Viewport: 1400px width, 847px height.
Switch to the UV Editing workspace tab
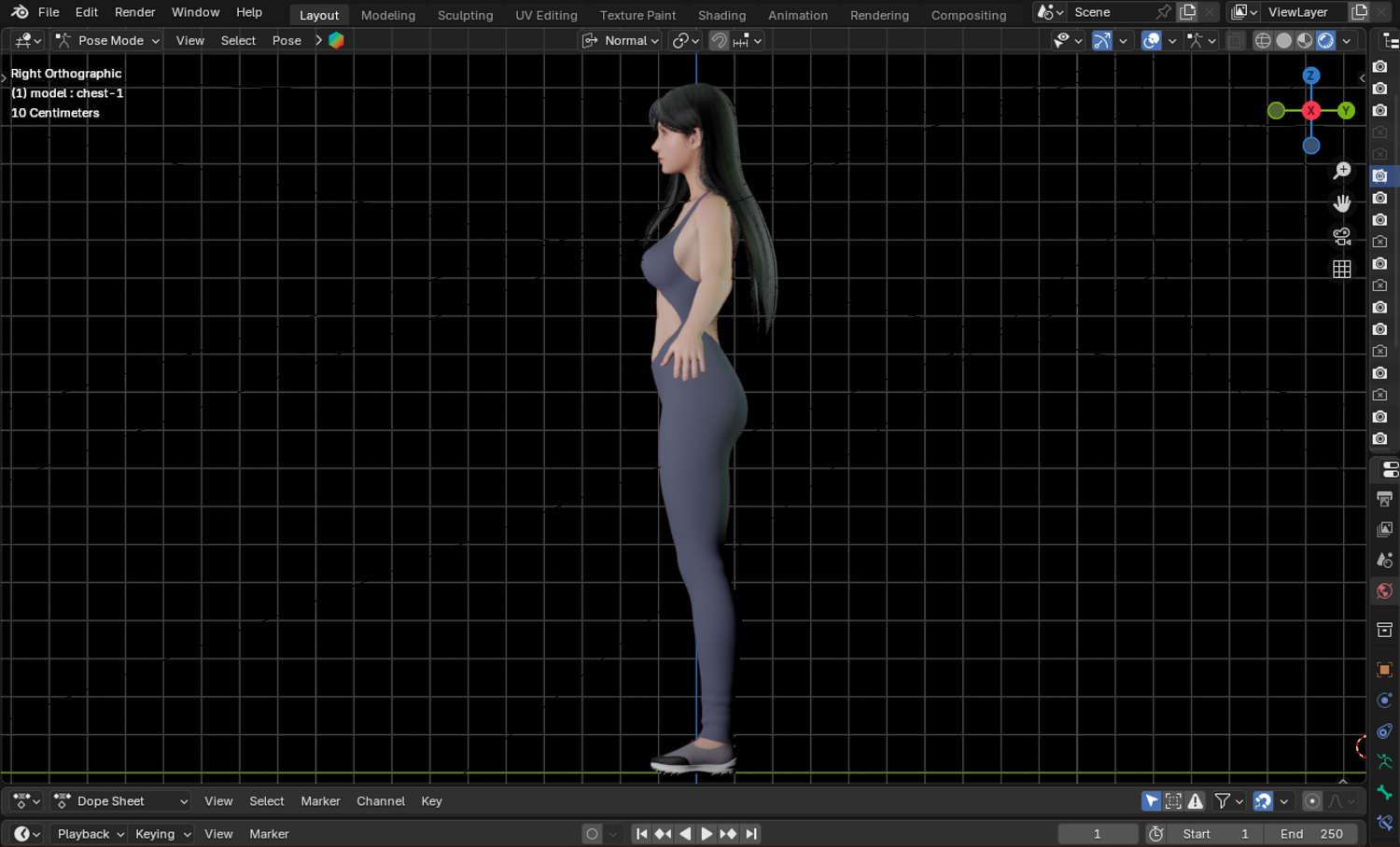coord(546,15)
